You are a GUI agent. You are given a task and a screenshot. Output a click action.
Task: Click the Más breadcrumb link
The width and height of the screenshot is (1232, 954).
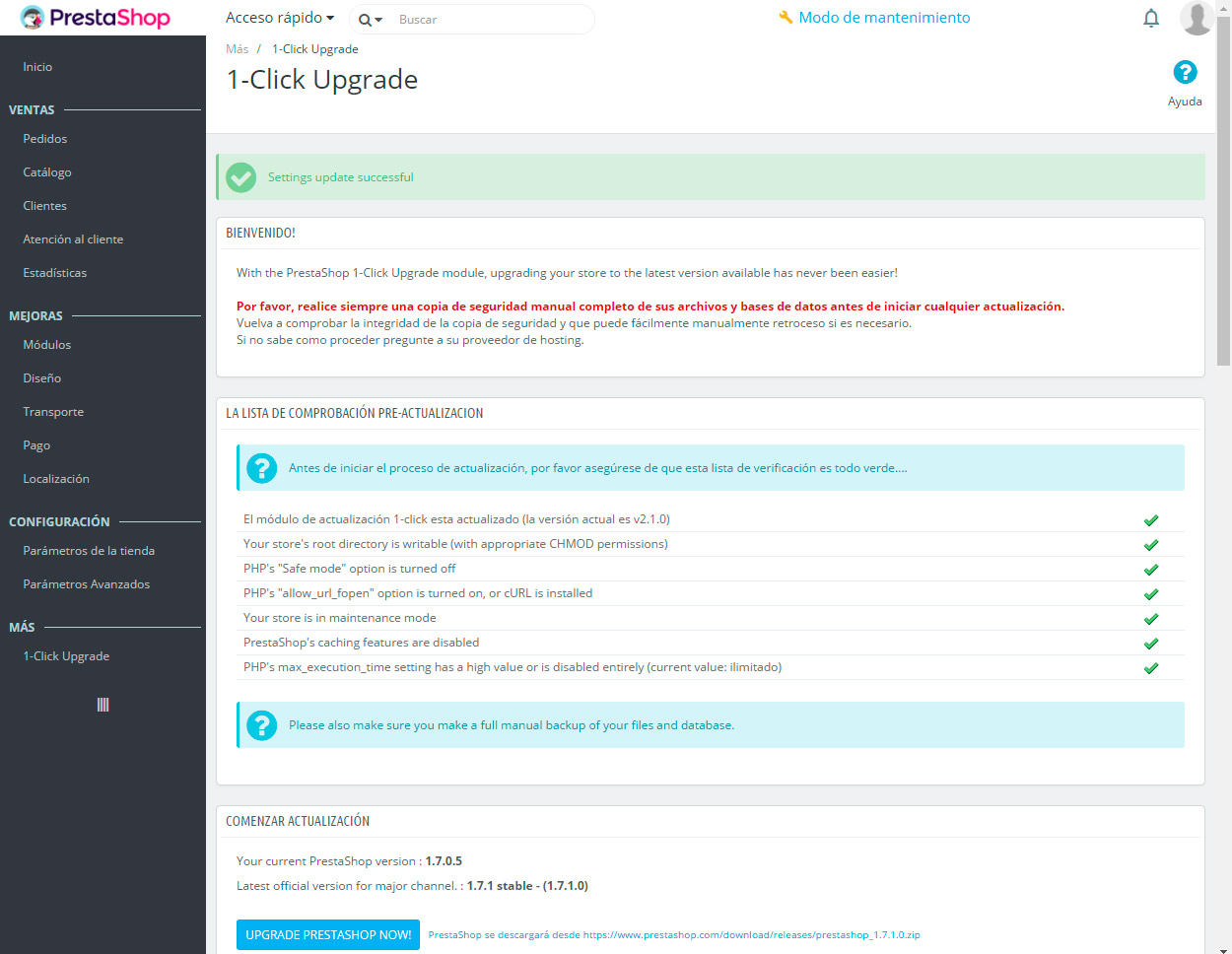(x=237, y=49)
